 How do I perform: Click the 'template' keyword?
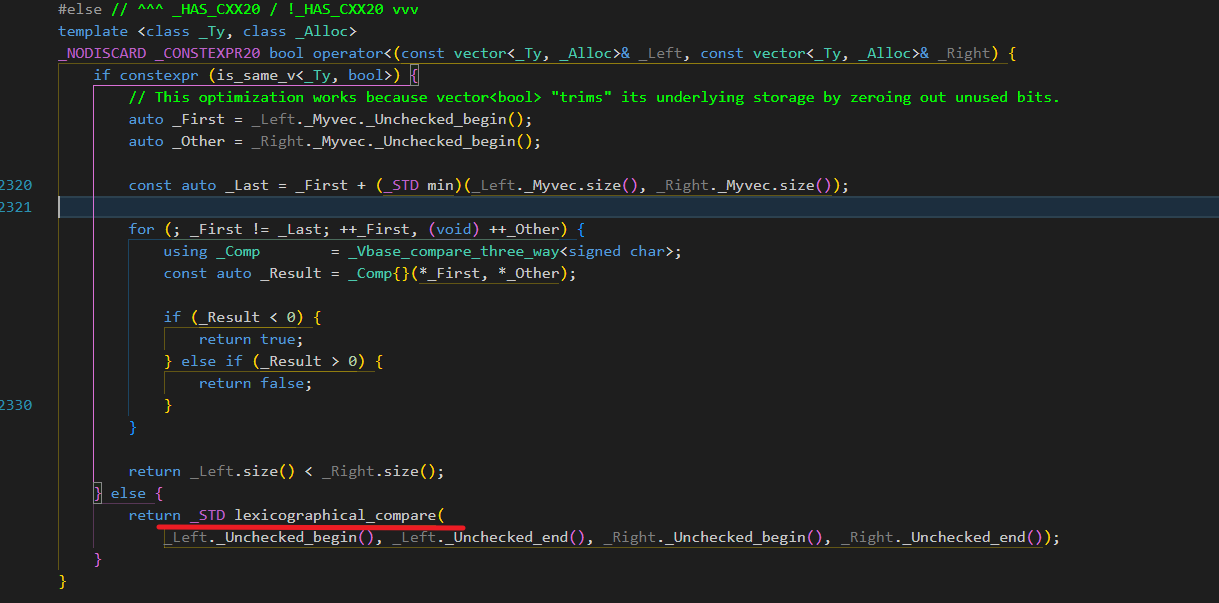(x=93, y=31)
